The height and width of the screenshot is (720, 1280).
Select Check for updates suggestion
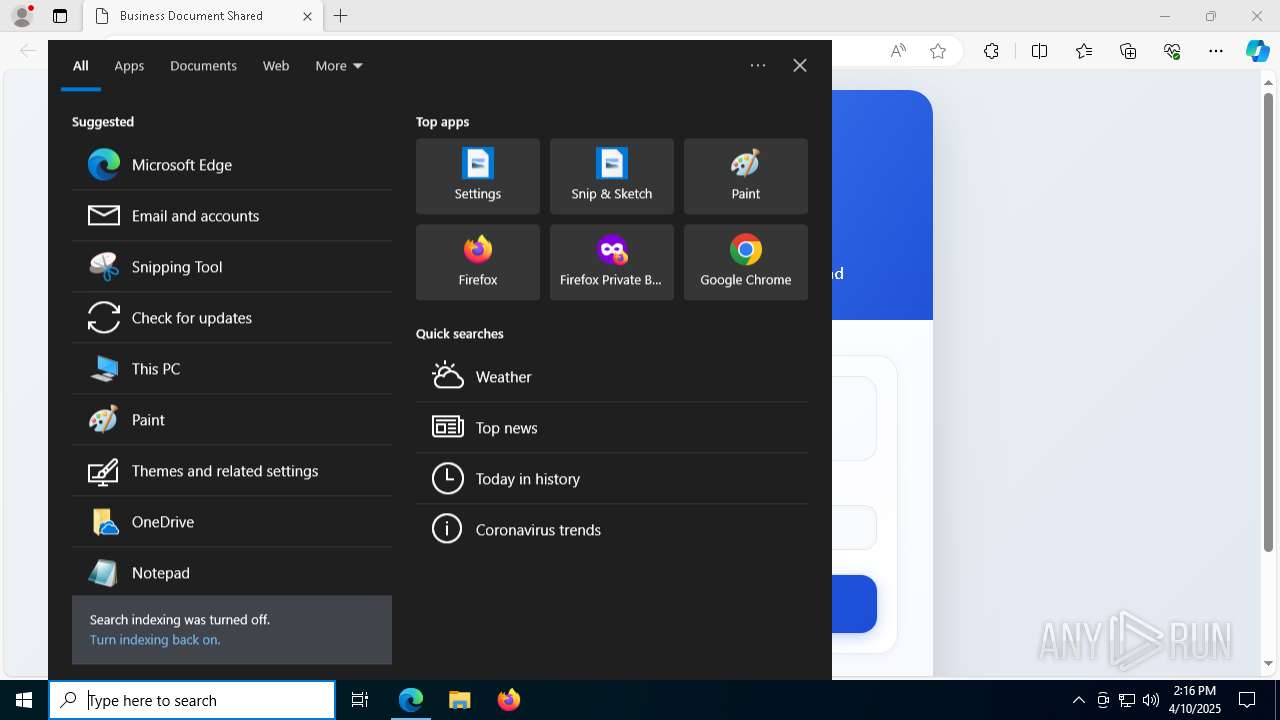pos(232,317)
